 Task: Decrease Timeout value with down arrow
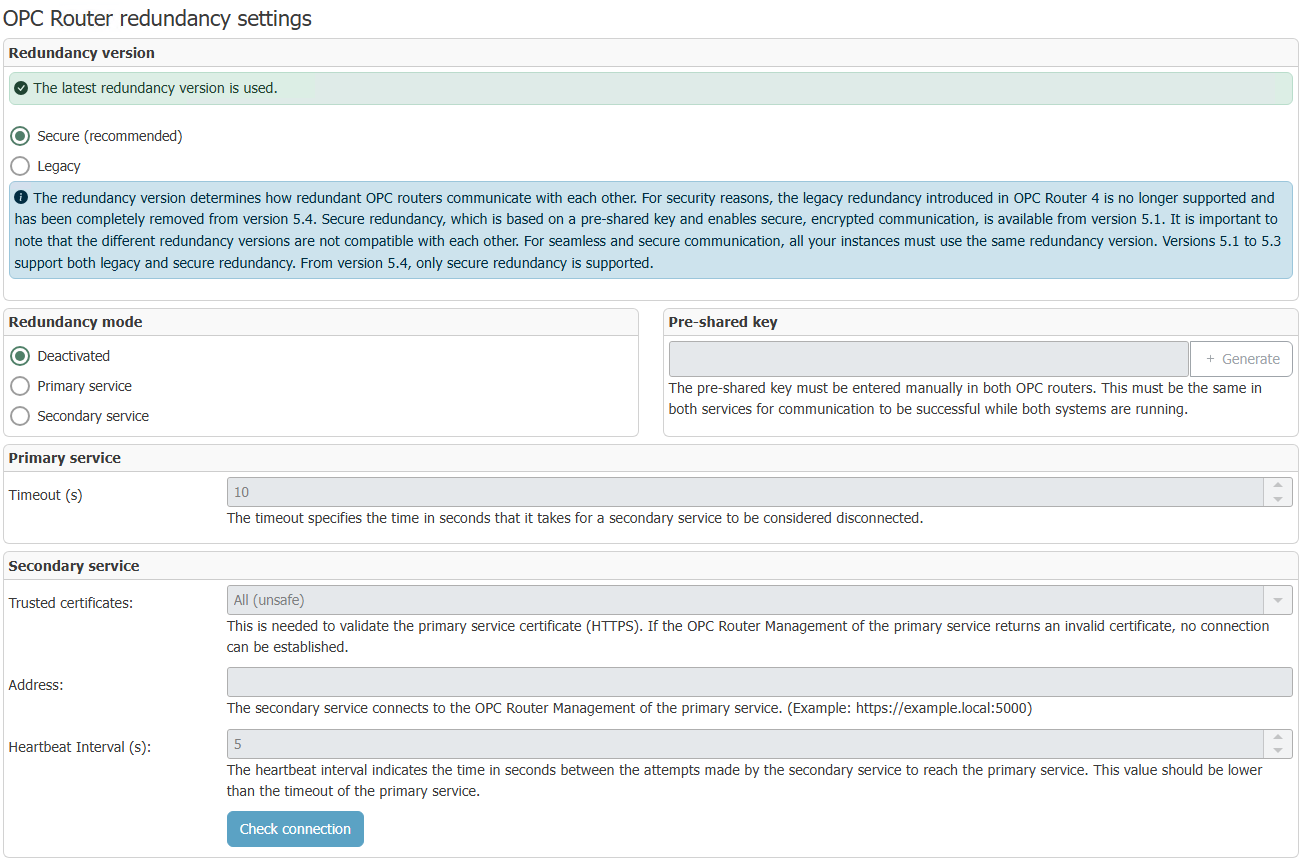tap(1278, 499)
